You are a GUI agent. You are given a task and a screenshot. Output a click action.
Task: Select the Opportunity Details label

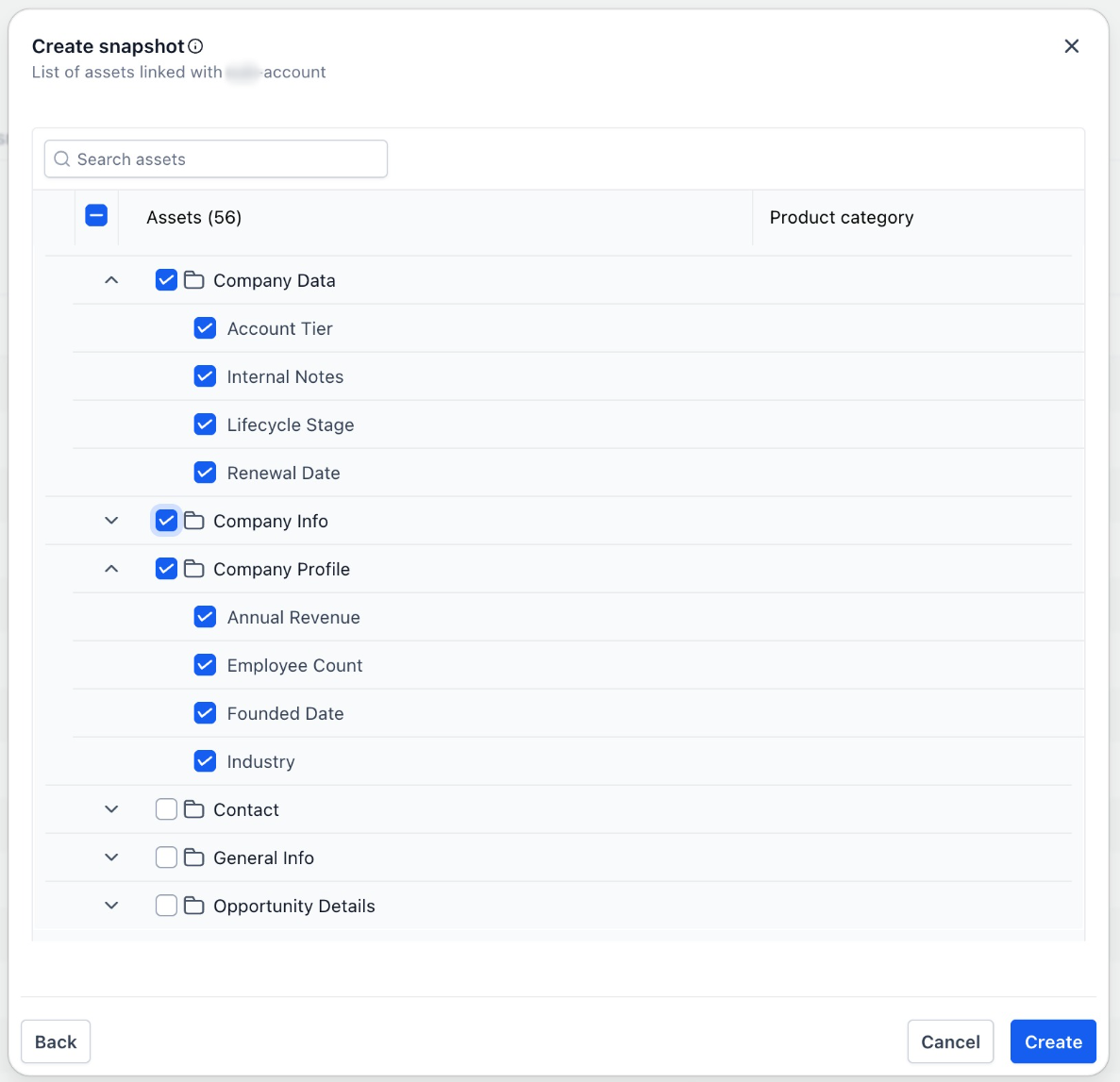coord(294,907)
